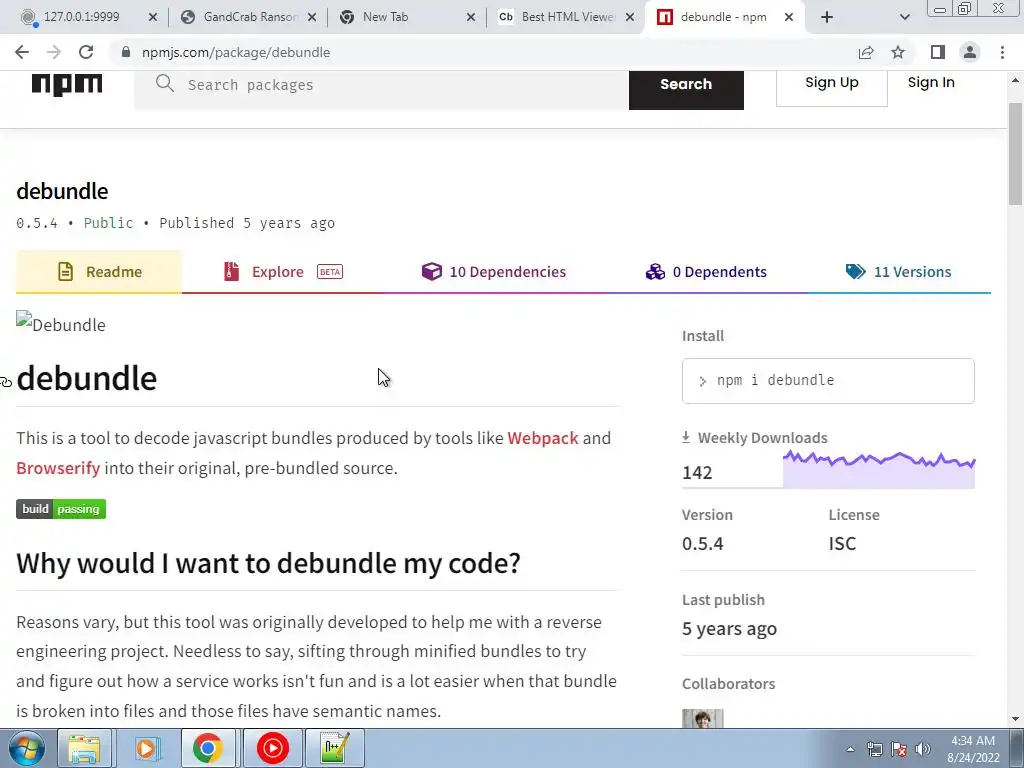
Task: Click the Chrome taskbar icon
Action: [x=207, y=748]
